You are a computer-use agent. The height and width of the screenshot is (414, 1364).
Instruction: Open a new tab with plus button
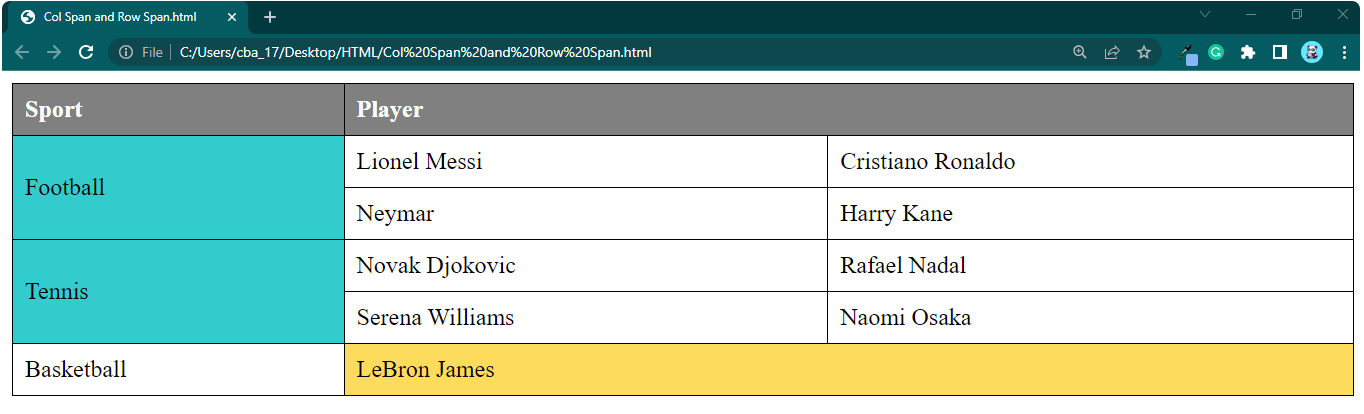click(x=270, y=17)
